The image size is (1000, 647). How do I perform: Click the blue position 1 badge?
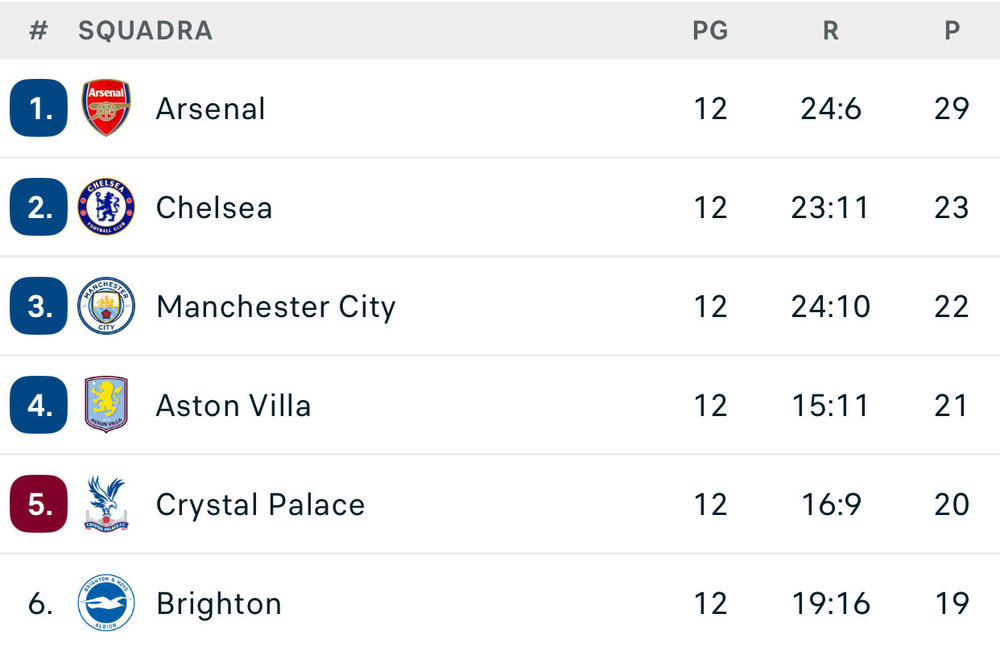(x=39, y=108)
